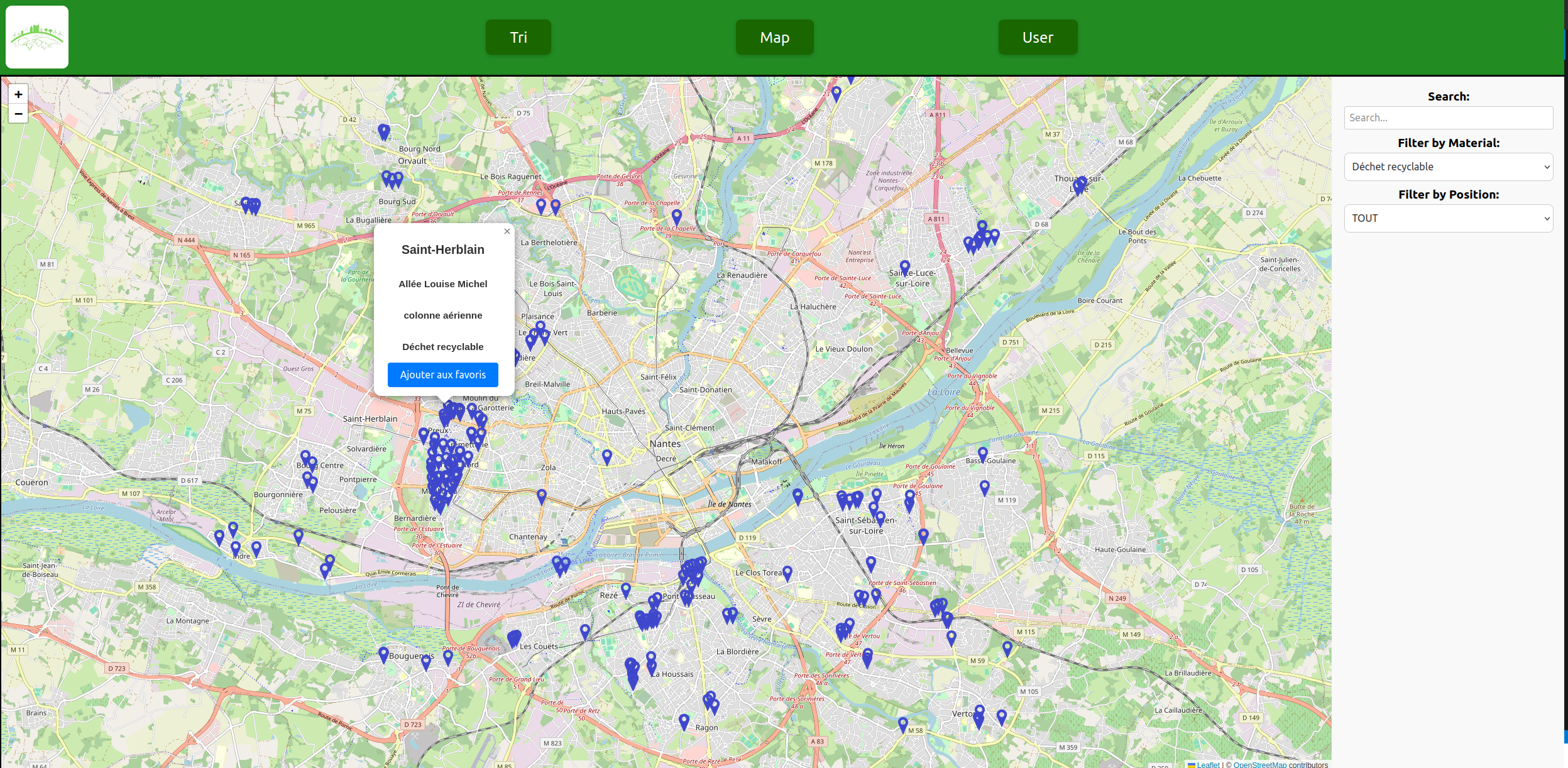Viewport: 1568px width, 768px height.
Task: Select the marker at Thouaré-sur-Loire
Action: click(x=1080, y=185)
